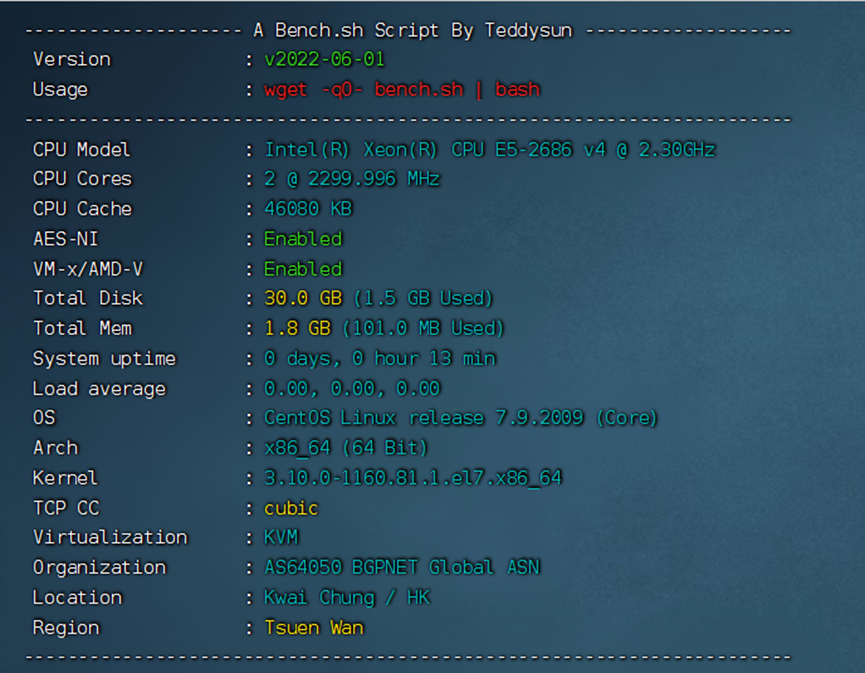Click the "OS" label
Image resolution: width=865 pixels, height=673 pixels.
[44, 418]
